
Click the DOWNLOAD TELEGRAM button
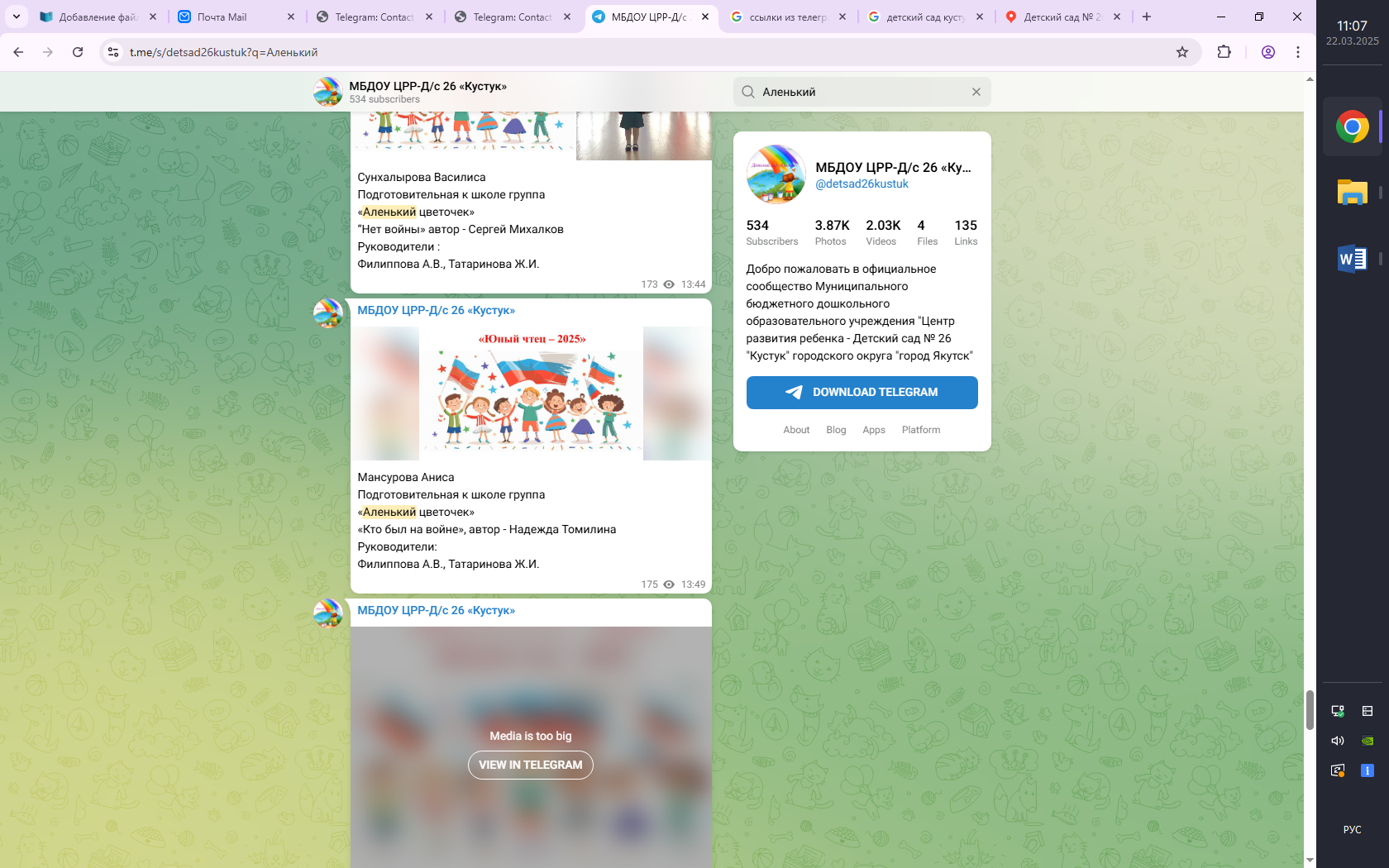coord(862,393)
